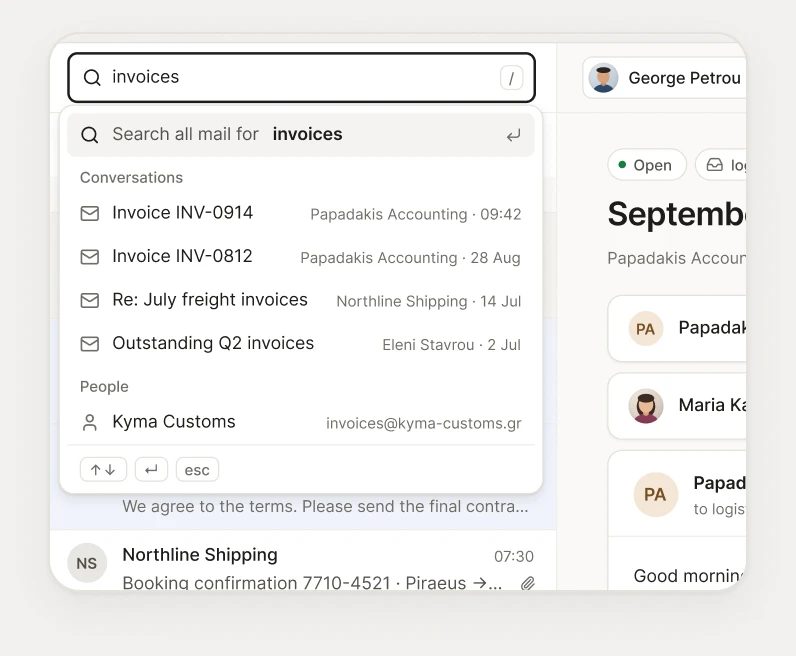This screenshot has height=656, width=796.
Task: Open 'Re: July freight invoices' result
Action: tap(301, 301)
